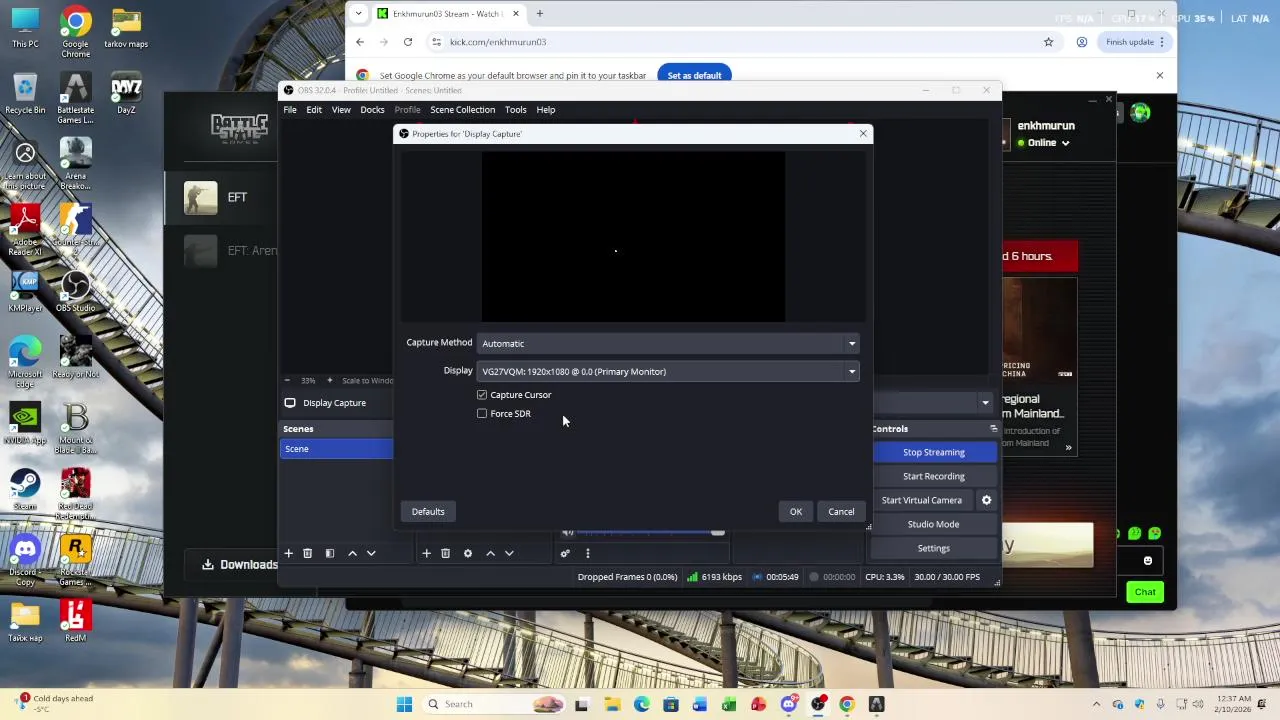Open OBS Studio desktop shortcut
The width and height of the screenshot is (1280, 720).
75,292
